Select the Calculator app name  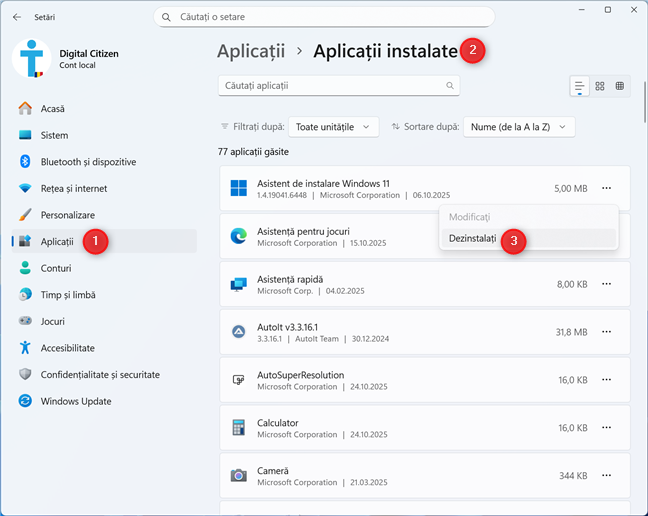[278, 423]
